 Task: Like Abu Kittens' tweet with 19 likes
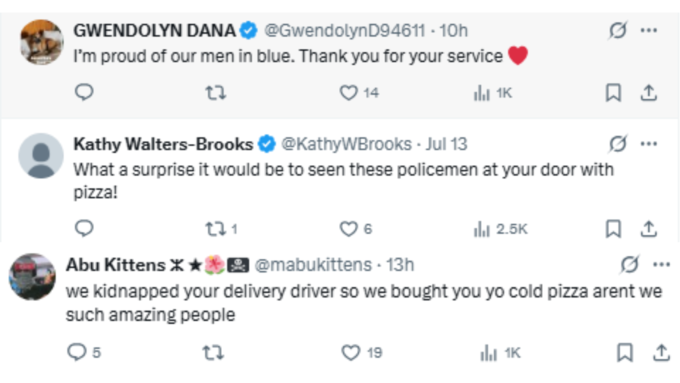362,353
